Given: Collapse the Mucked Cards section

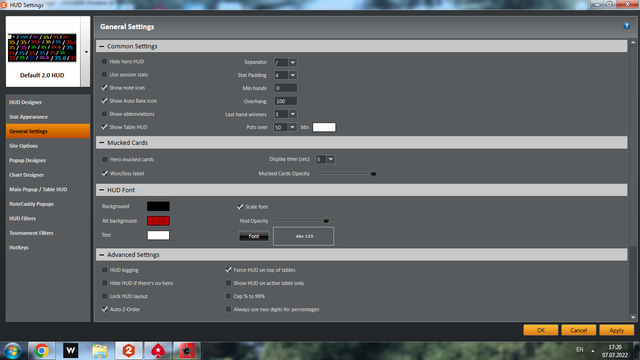Looking at the screenshot, I should 102,143.
